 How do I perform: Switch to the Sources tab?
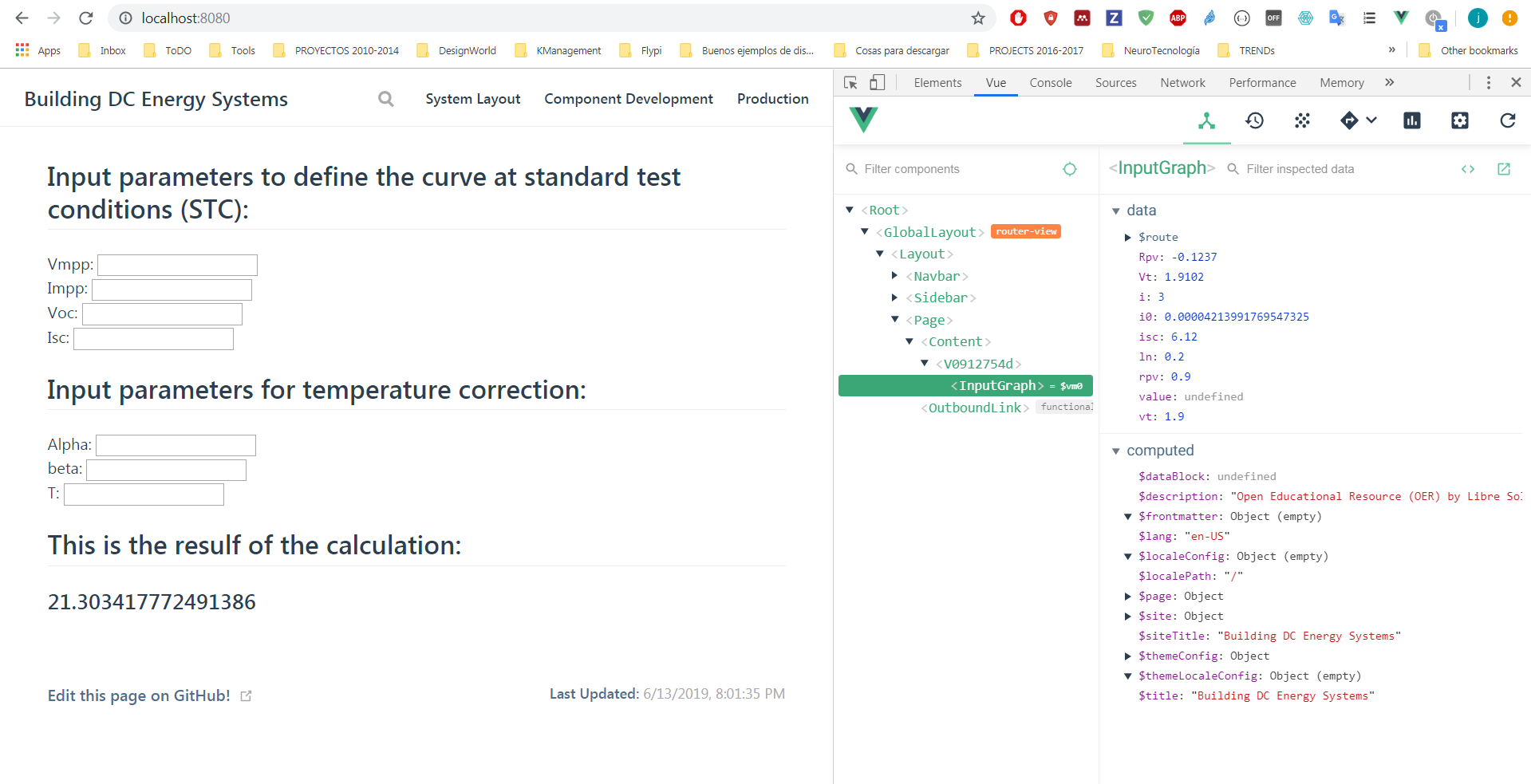[1115, 82]
